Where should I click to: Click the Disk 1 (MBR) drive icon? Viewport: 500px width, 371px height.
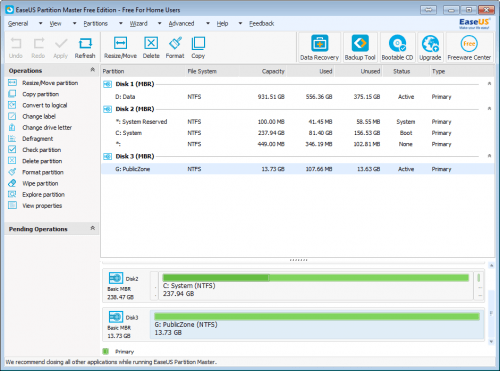click(x=108, y=84)
